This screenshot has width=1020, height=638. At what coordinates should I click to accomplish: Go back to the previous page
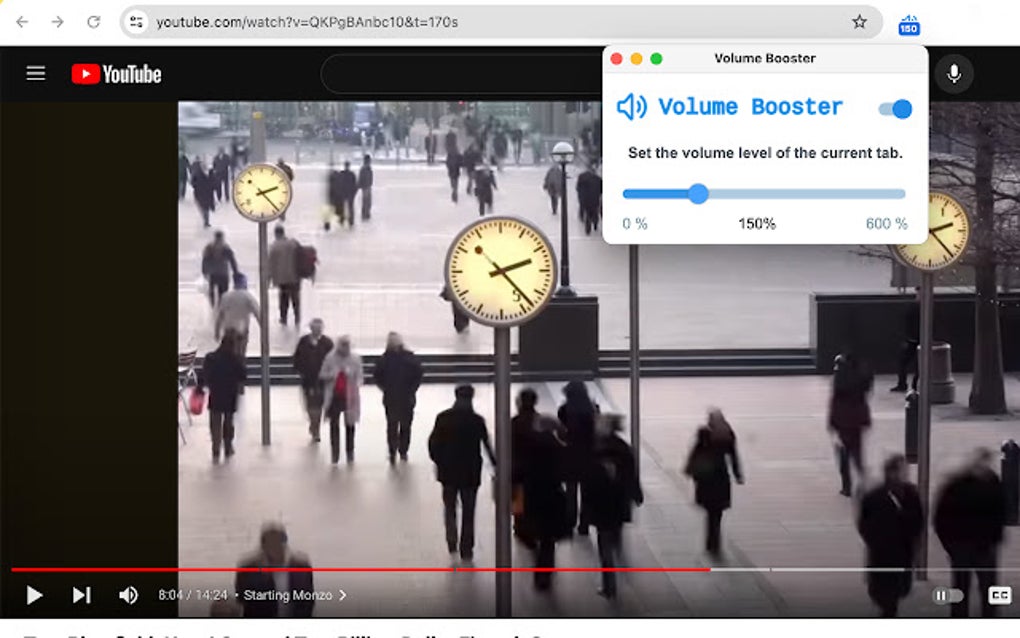tap(22, 22)
